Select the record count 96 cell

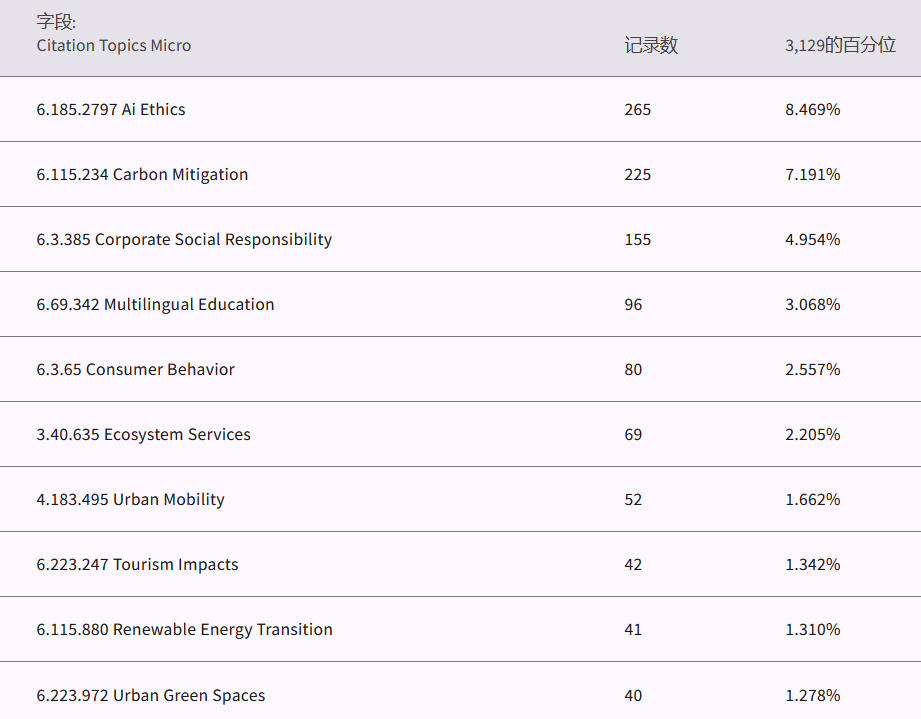tap(633, 305)
